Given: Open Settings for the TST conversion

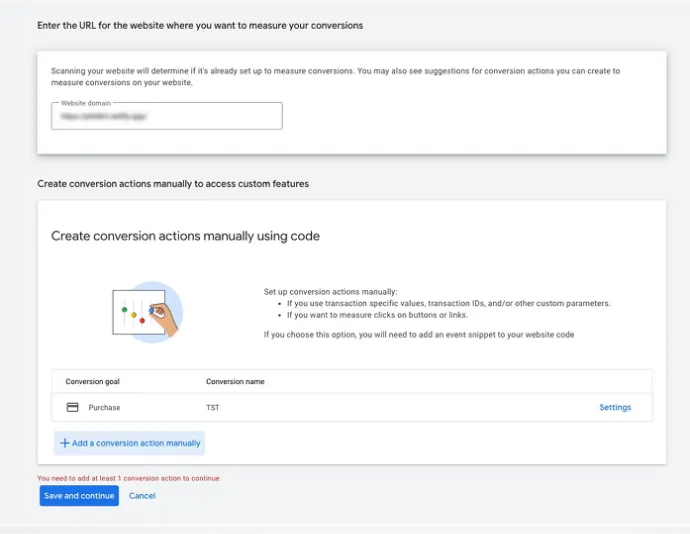Looking at the screenshot, I should [615, 407].
